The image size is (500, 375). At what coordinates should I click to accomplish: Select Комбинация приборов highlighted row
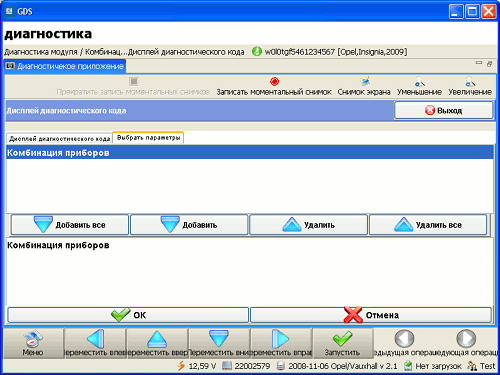click(250, 153)
